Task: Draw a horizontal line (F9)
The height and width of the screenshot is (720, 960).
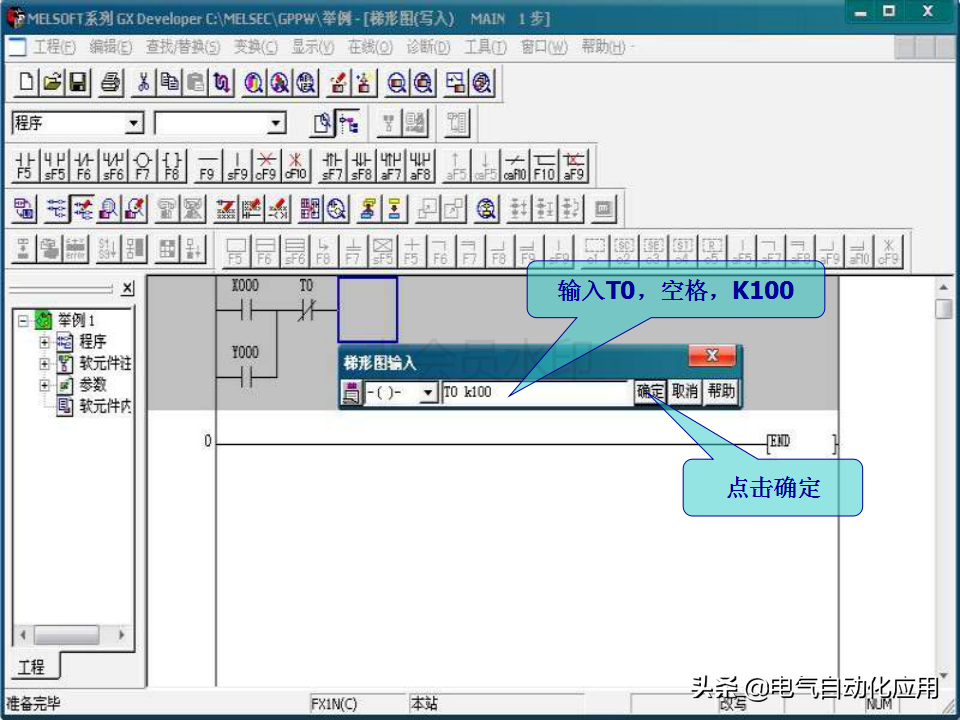Action: pyautogui.click(x=208, y=166)
